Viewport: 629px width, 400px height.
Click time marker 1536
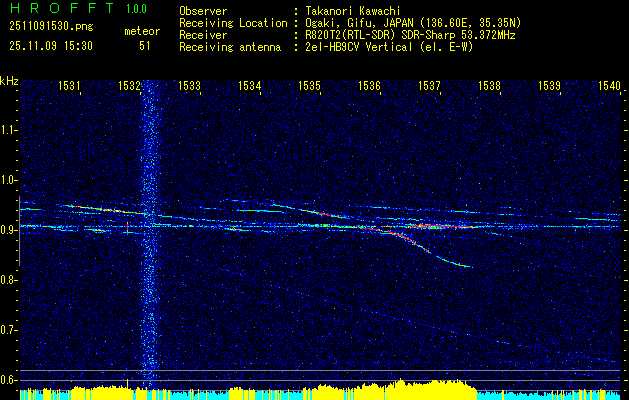pyautogui.click(x=369, y=85)
